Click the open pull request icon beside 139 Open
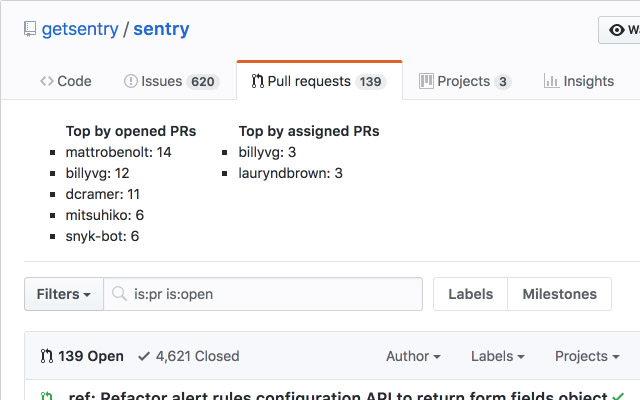This screenshot has height=400, width=640. [x=47, y=356]
